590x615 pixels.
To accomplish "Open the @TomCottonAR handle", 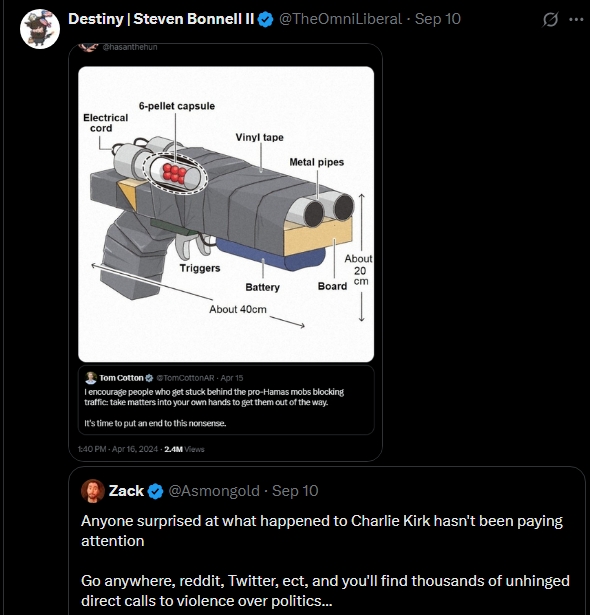I will click(x=185, y=378).
